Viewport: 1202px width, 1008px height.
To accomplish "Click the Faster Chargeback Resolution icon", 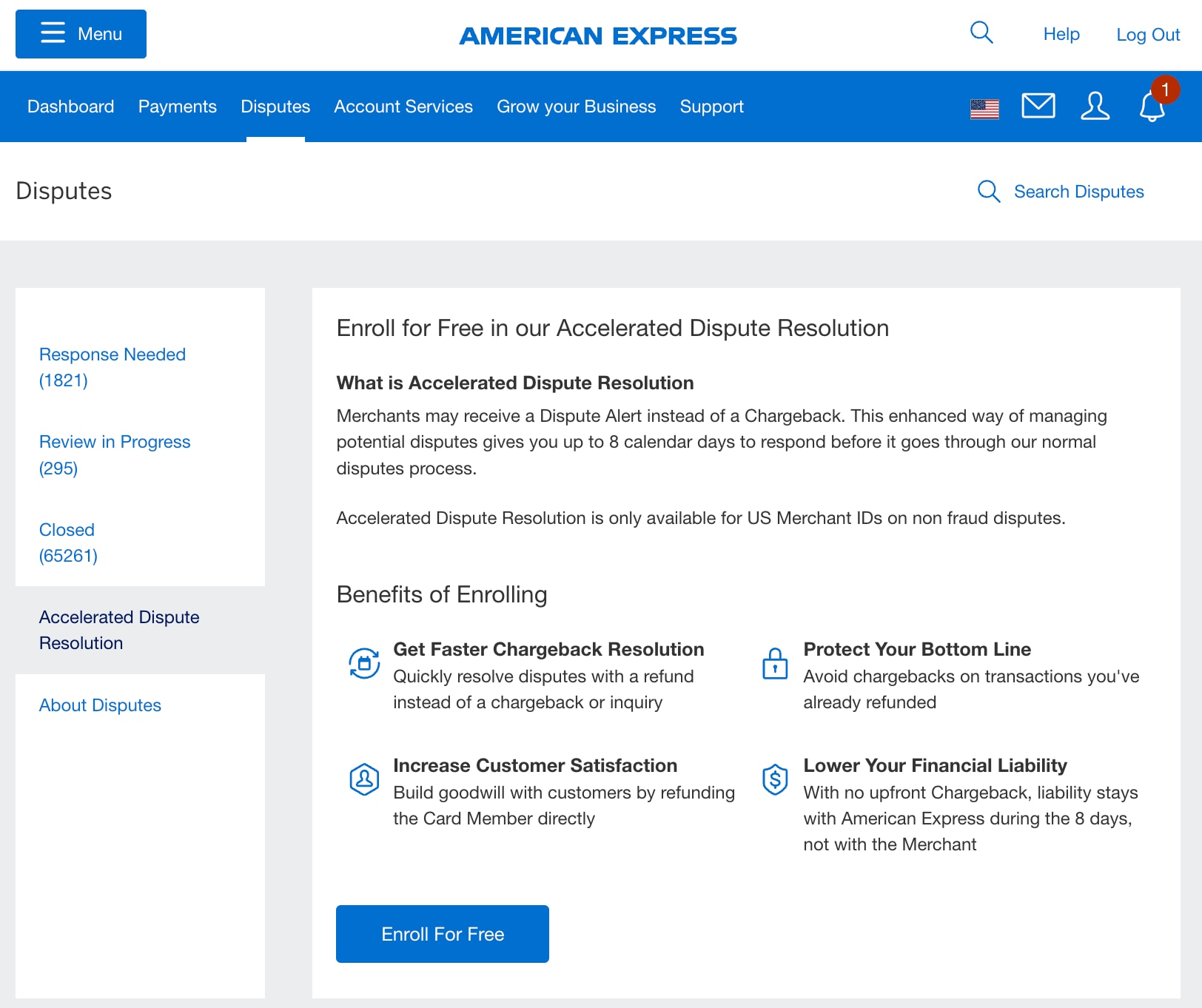I will (x=364, y=663).
